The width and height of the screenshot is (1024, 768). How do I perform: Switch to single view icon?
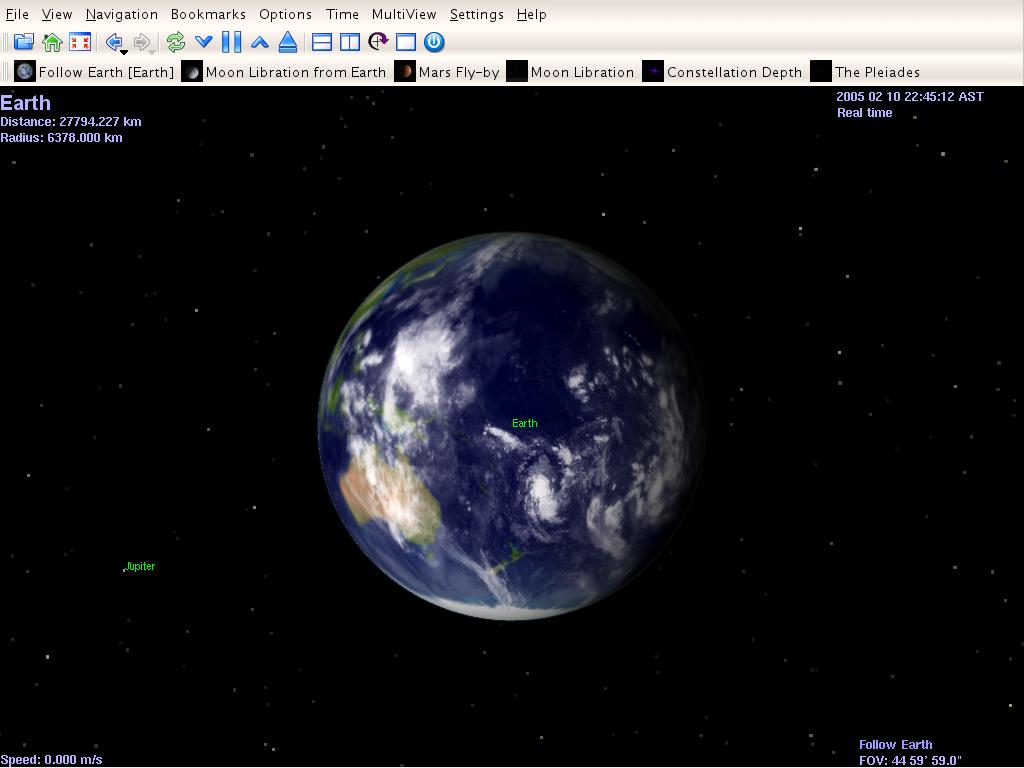click(406, 42)
